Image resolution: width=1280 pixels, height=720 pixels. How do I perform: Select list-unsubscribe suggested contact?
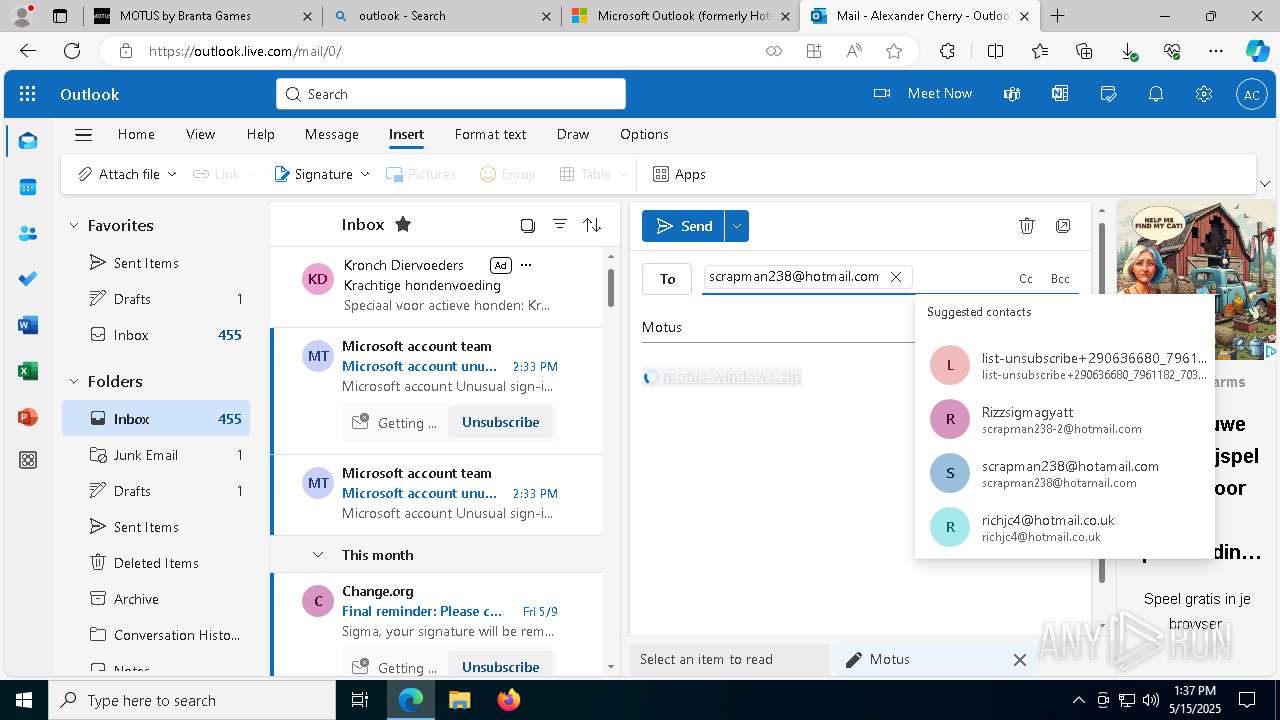pyautogui.click(x=1065, y=366)
